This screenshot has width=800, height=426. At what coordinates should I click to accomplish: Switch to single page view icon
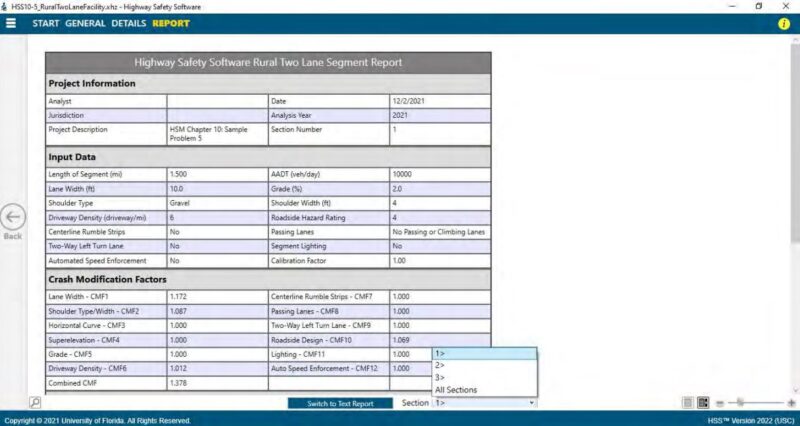688,402
